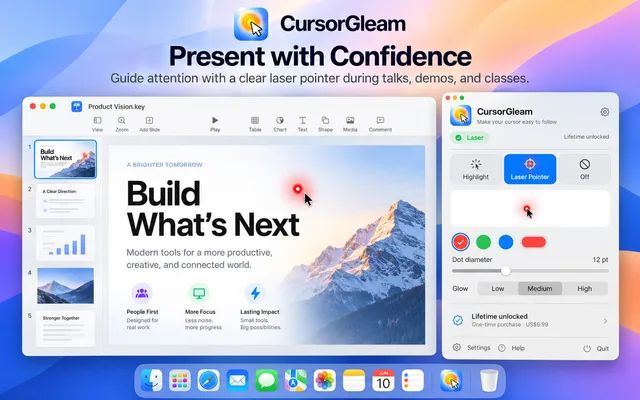Open the Media toolbar item
The width and height of the screenshot is (640, 400).
click(350, 124)
